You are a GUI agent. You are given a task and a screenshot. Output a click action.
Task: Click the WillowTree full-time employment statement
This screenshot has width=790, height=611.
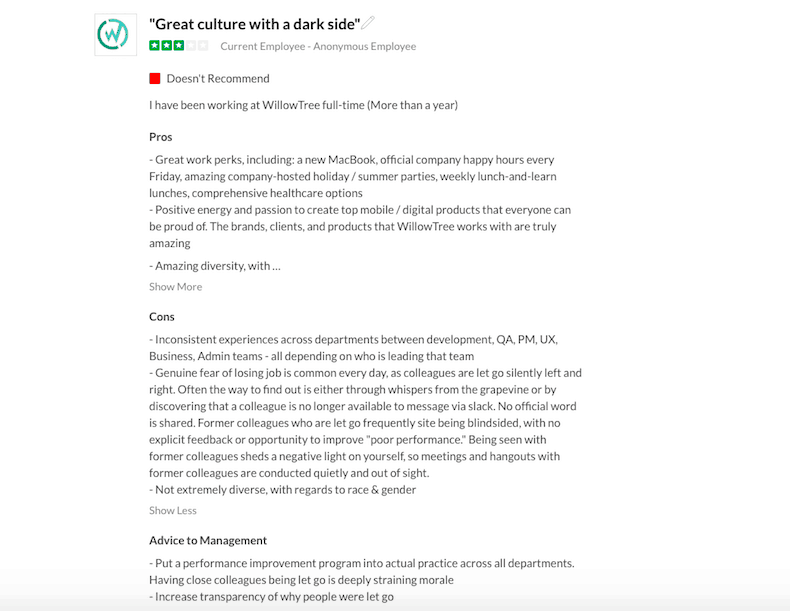tap(303, 105)
